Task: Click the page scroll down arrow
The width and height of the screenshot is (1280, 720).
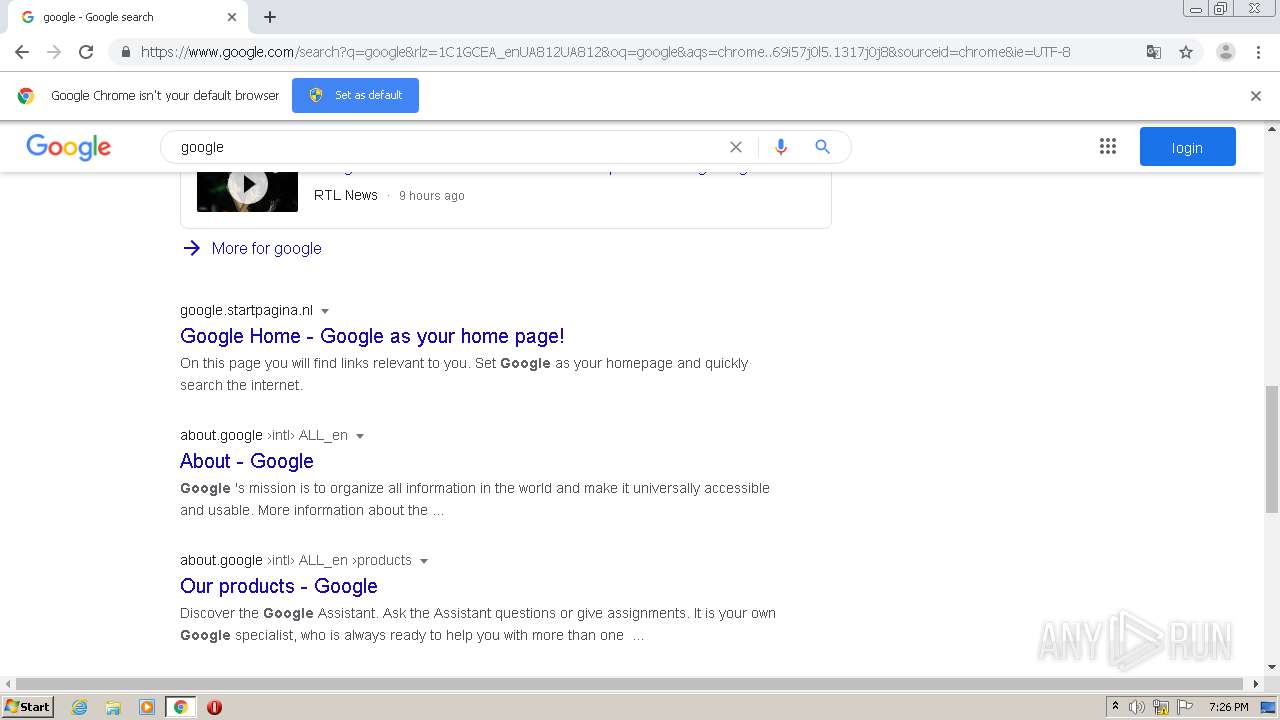Action: point(1272,667)
